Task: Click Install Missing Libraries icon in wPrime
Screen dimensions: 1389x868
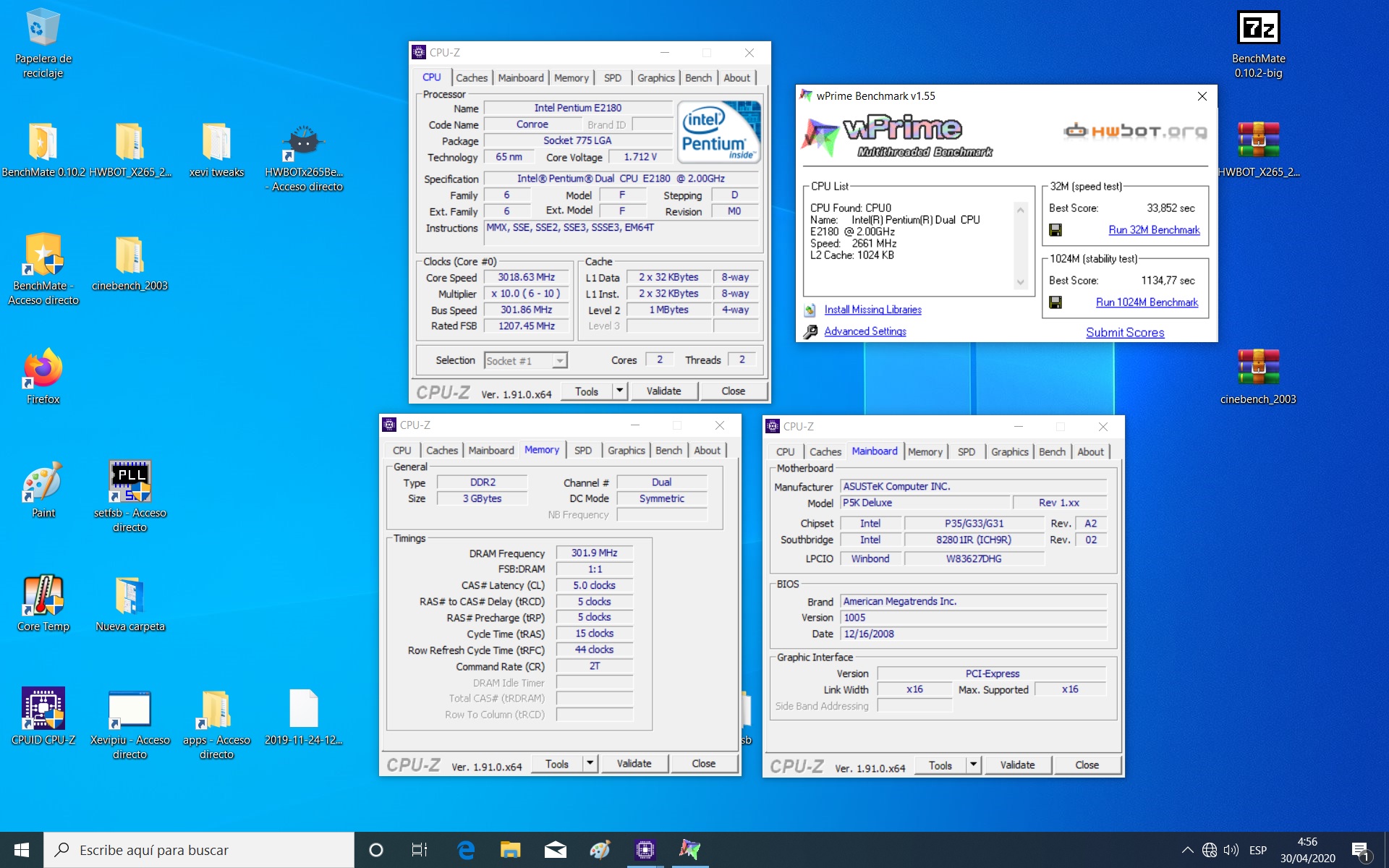Action: (x=810, y=310)
